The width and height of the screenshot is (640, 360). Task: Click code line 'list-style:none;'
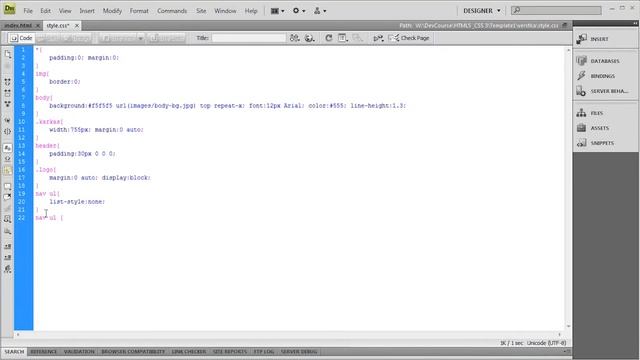[77, 202]
